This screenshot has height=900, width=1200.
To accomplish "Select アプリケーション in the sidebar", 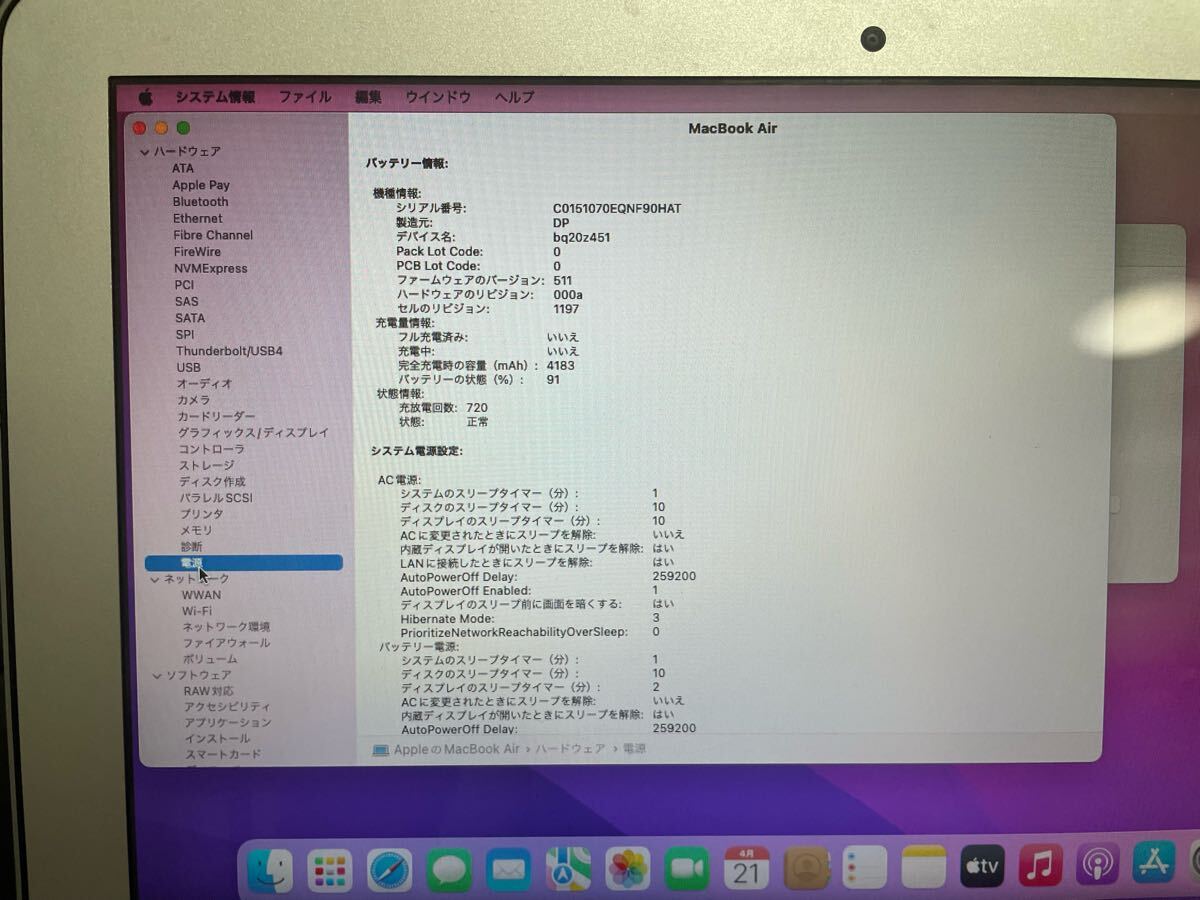I will click(x=227, y=722).
